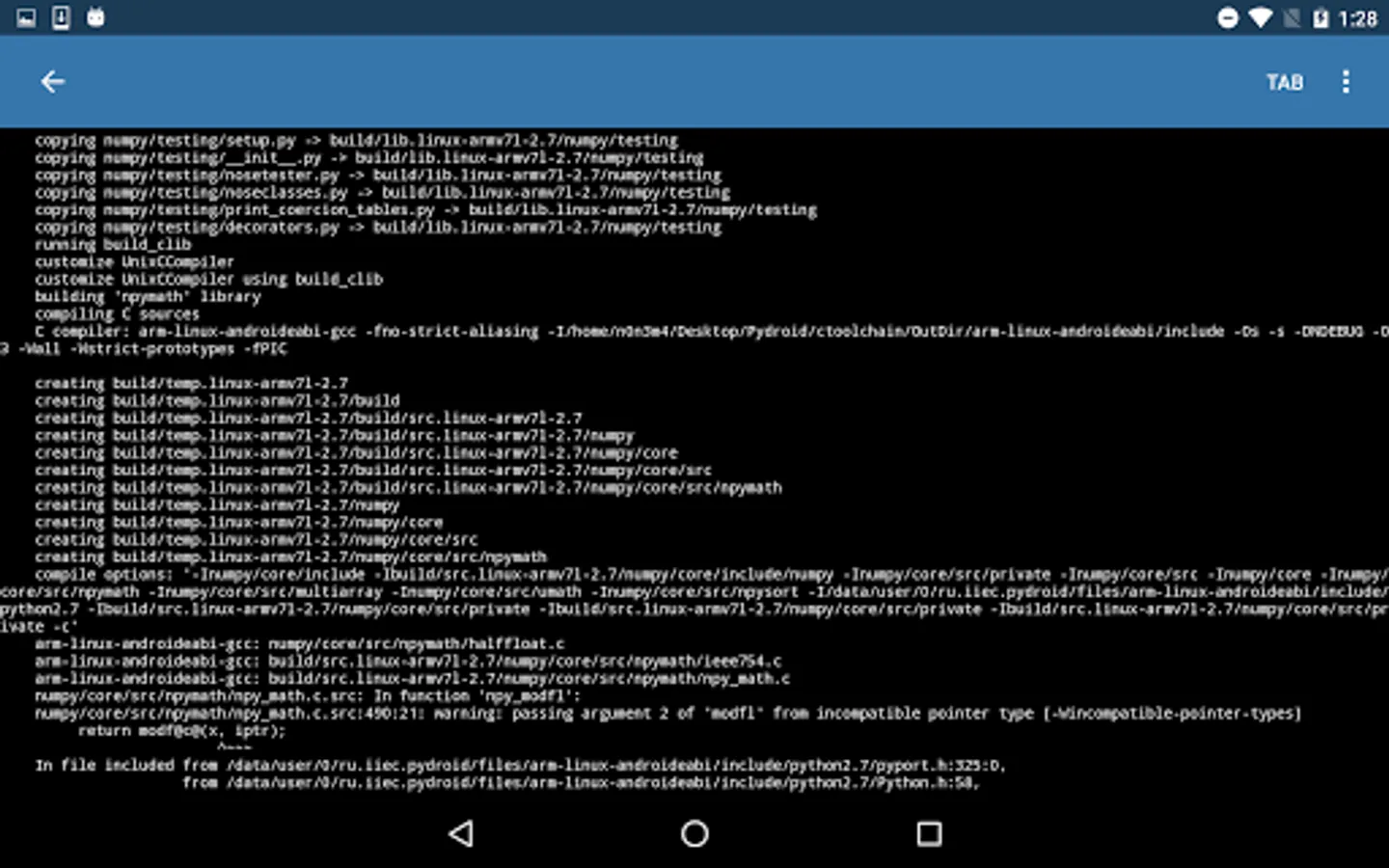Tap the warning line about 'modfl' pointer type
Screen dimensions: 1389x868
[x=667, y=714]
